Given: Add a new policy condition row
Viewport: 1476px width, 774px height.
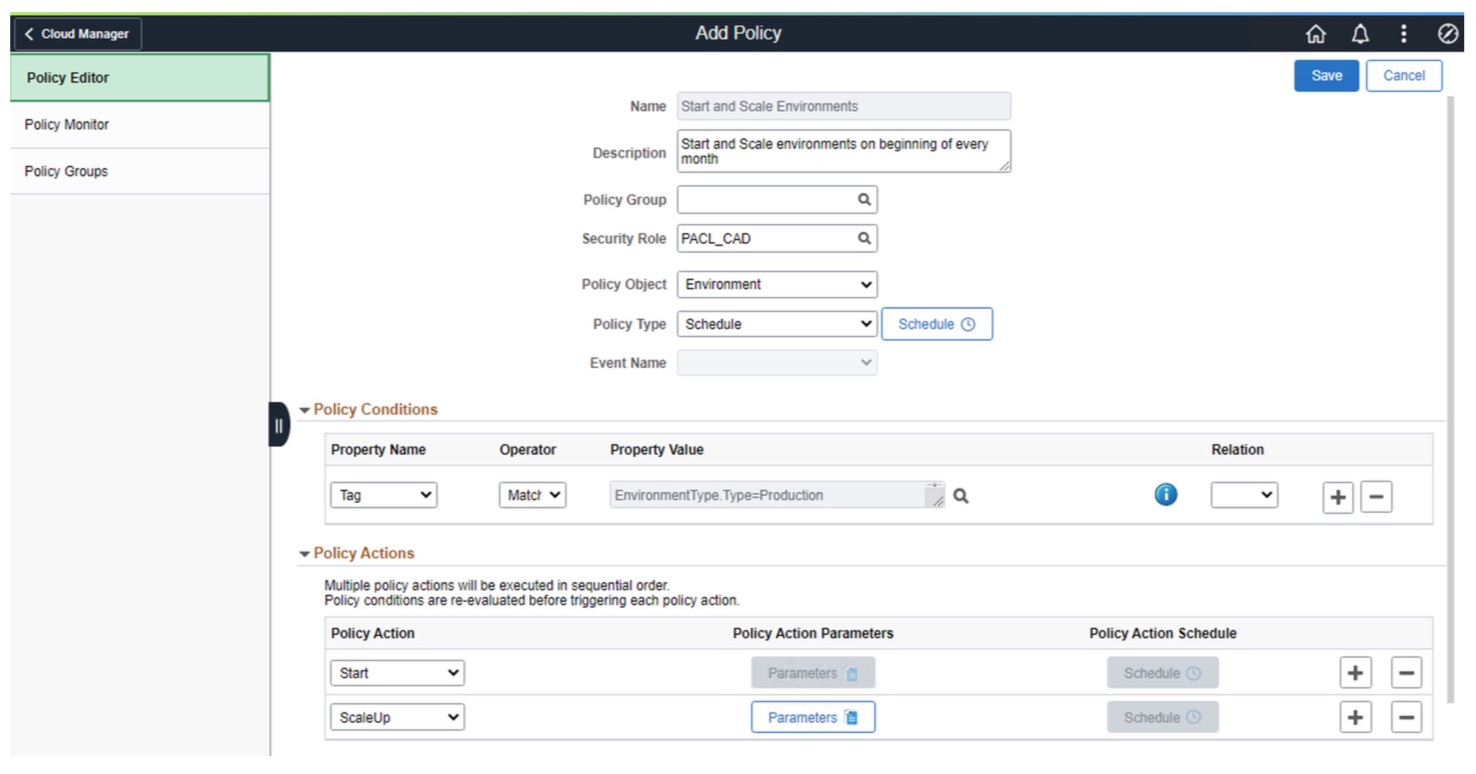Looking at the screenshot, I should (x=1337, y=497).
